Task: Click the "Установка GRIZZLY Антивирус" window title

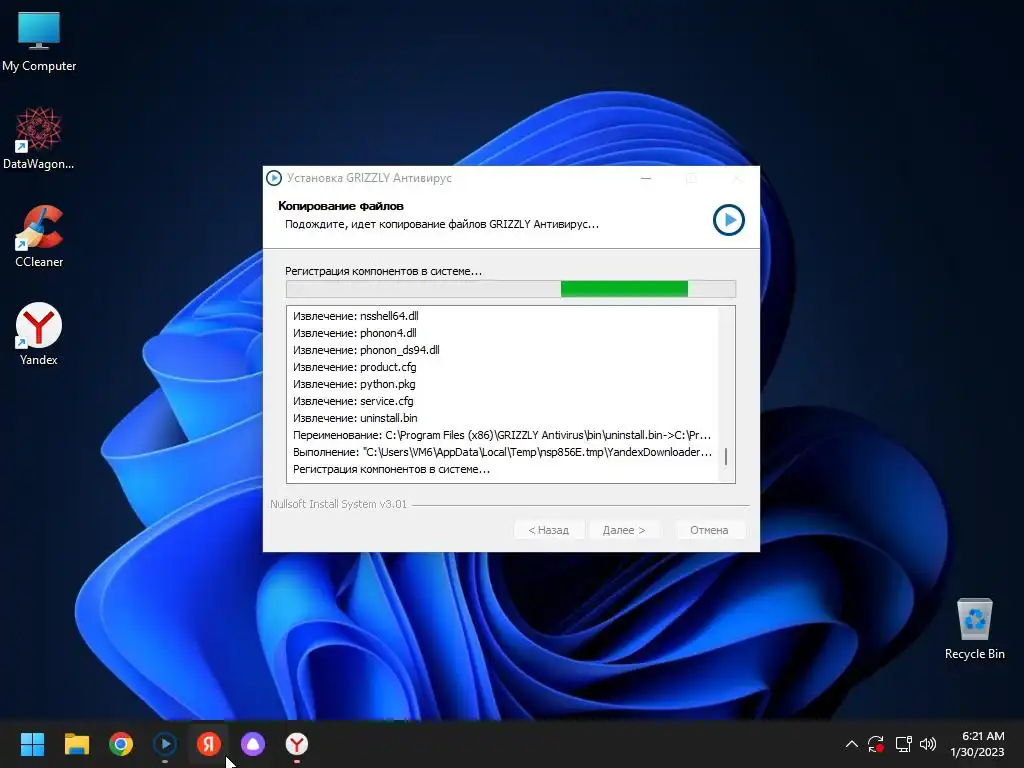Action: [369, 178]
